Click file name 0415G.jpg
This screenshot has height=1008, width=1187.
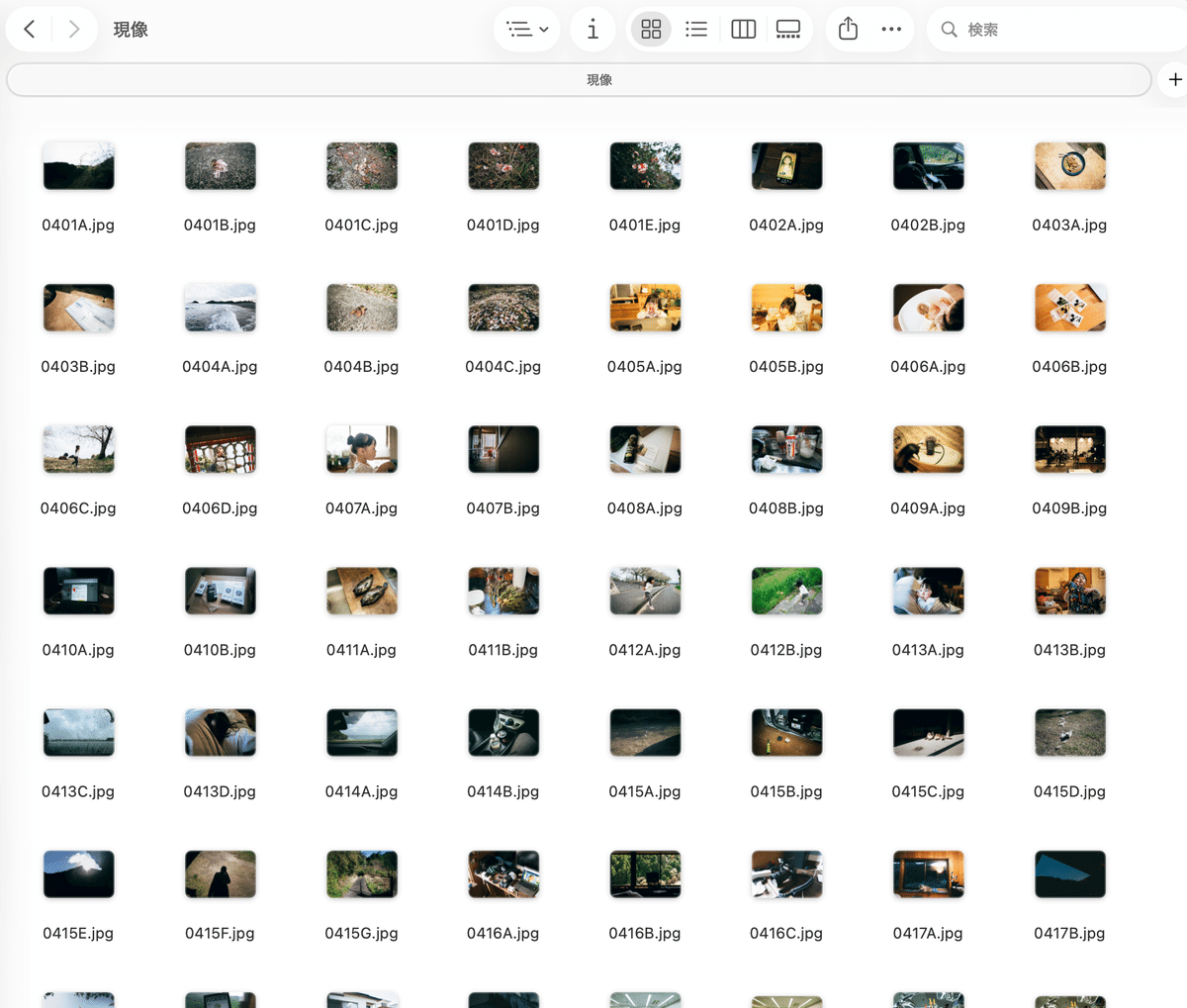tap(361, 933)
